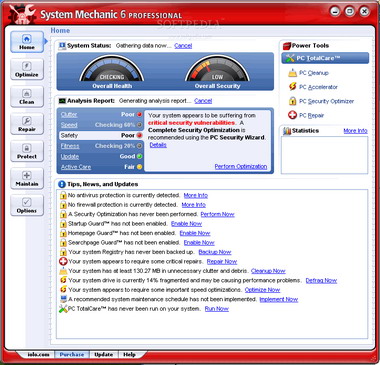380x365 pixels.
Task: Click the Optimize Now link
Action: pyautogui.click(x=262, y=290)
